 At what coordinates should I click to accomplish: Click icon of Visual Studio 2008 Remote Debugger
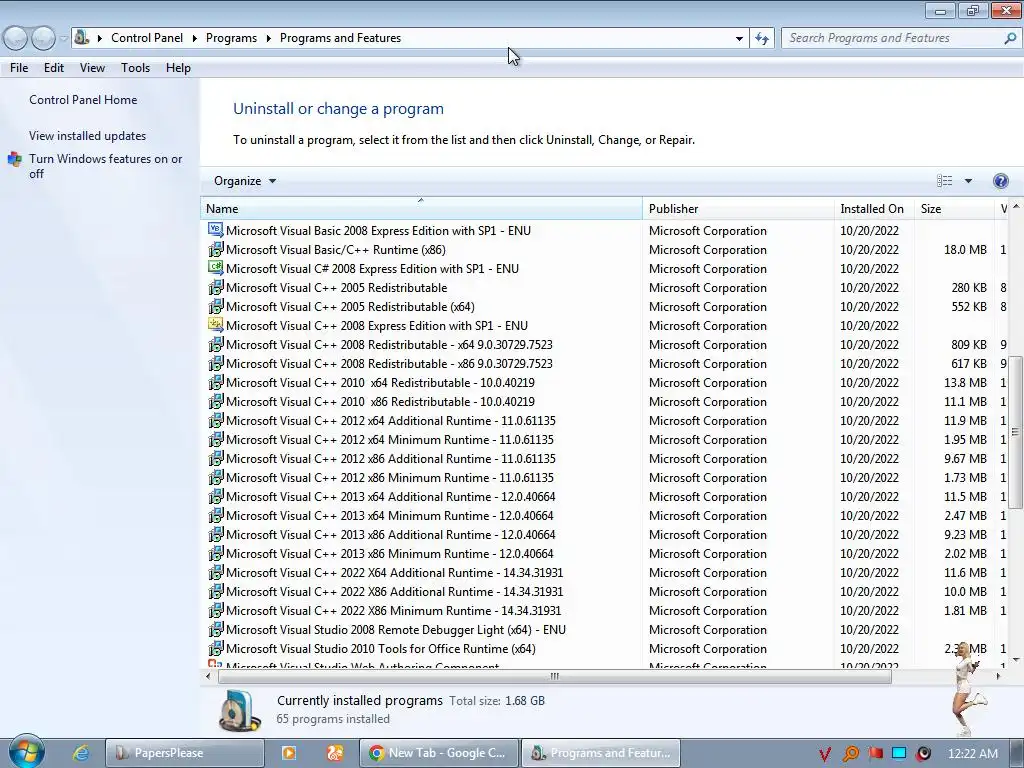215,629
